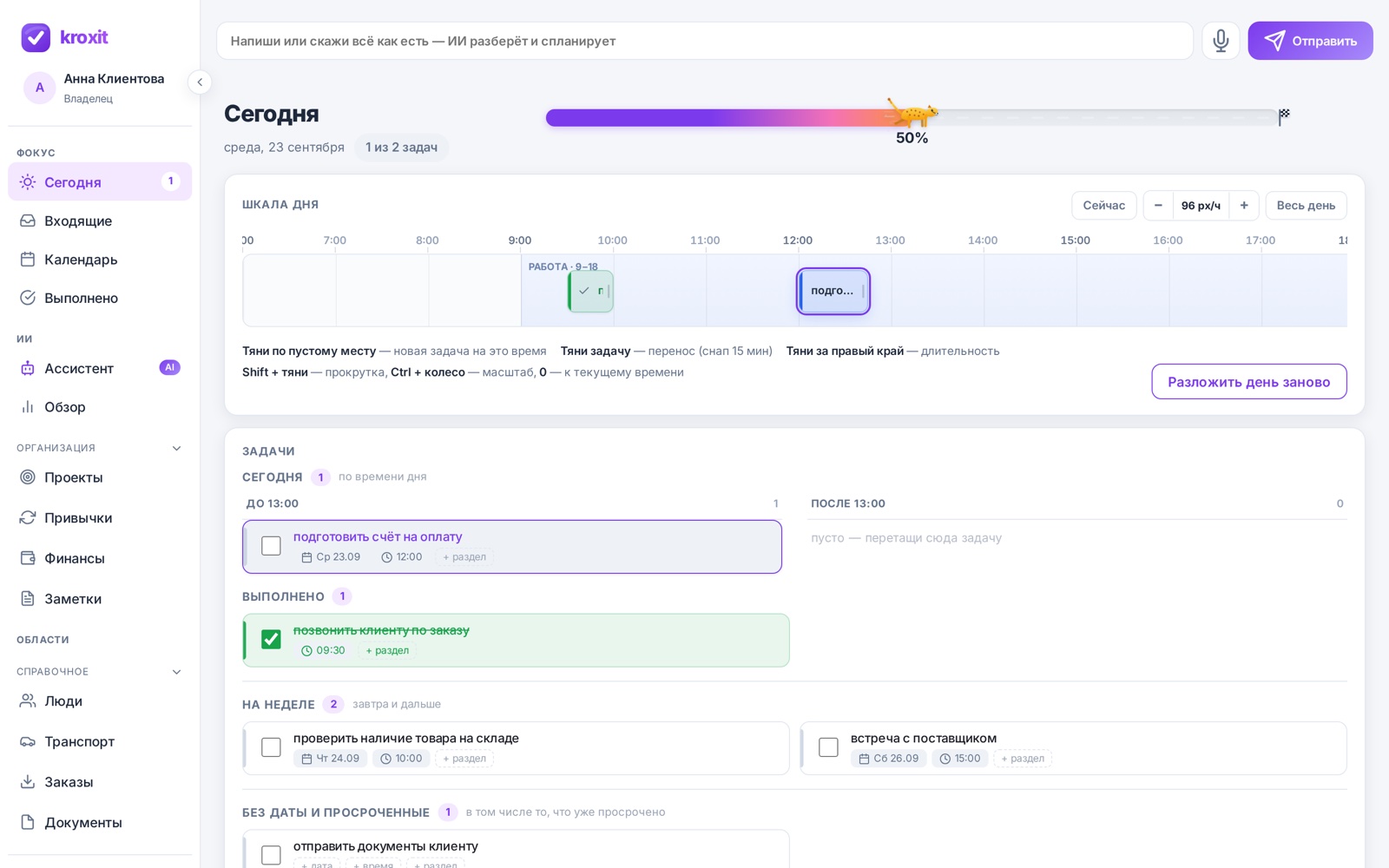Click Разложить день заново button
Image resolution: width=1389 pixels, height=868 pixels.
pos(1248,382)
